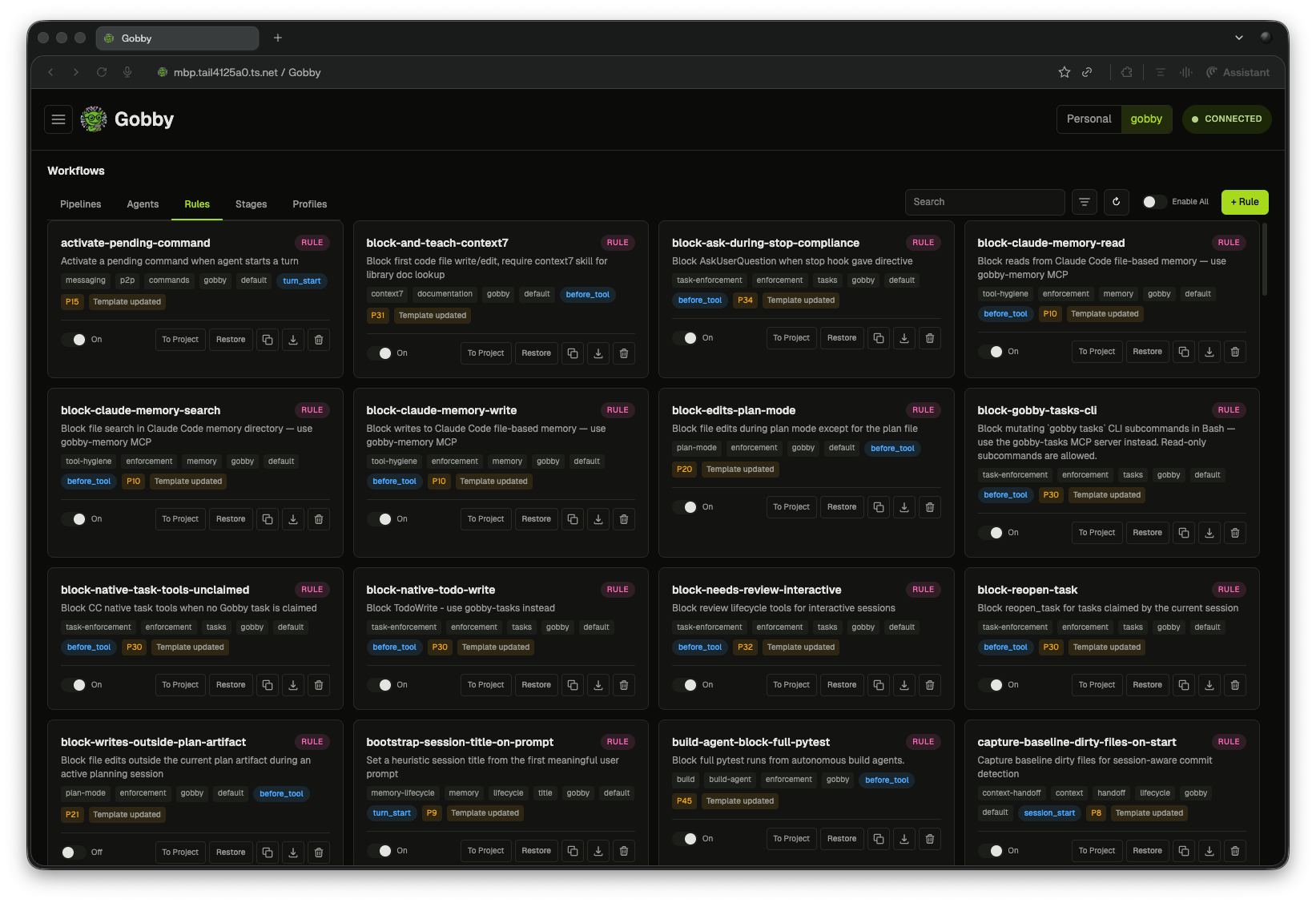Image resolution: width=1316 pixels, height=903 pixels.
Task: Delete the block-and-teach-context7 rule
Action: 624,353
